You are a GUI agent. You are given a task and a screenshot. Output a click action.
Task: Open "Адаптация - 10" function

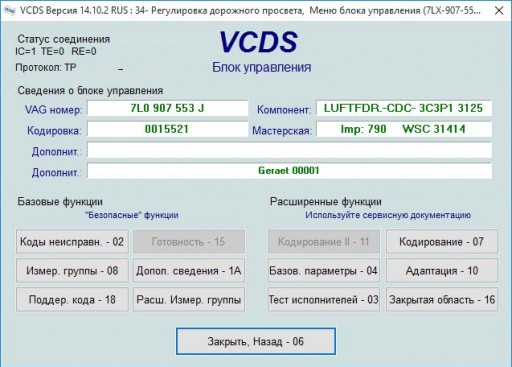coord(442,271)
